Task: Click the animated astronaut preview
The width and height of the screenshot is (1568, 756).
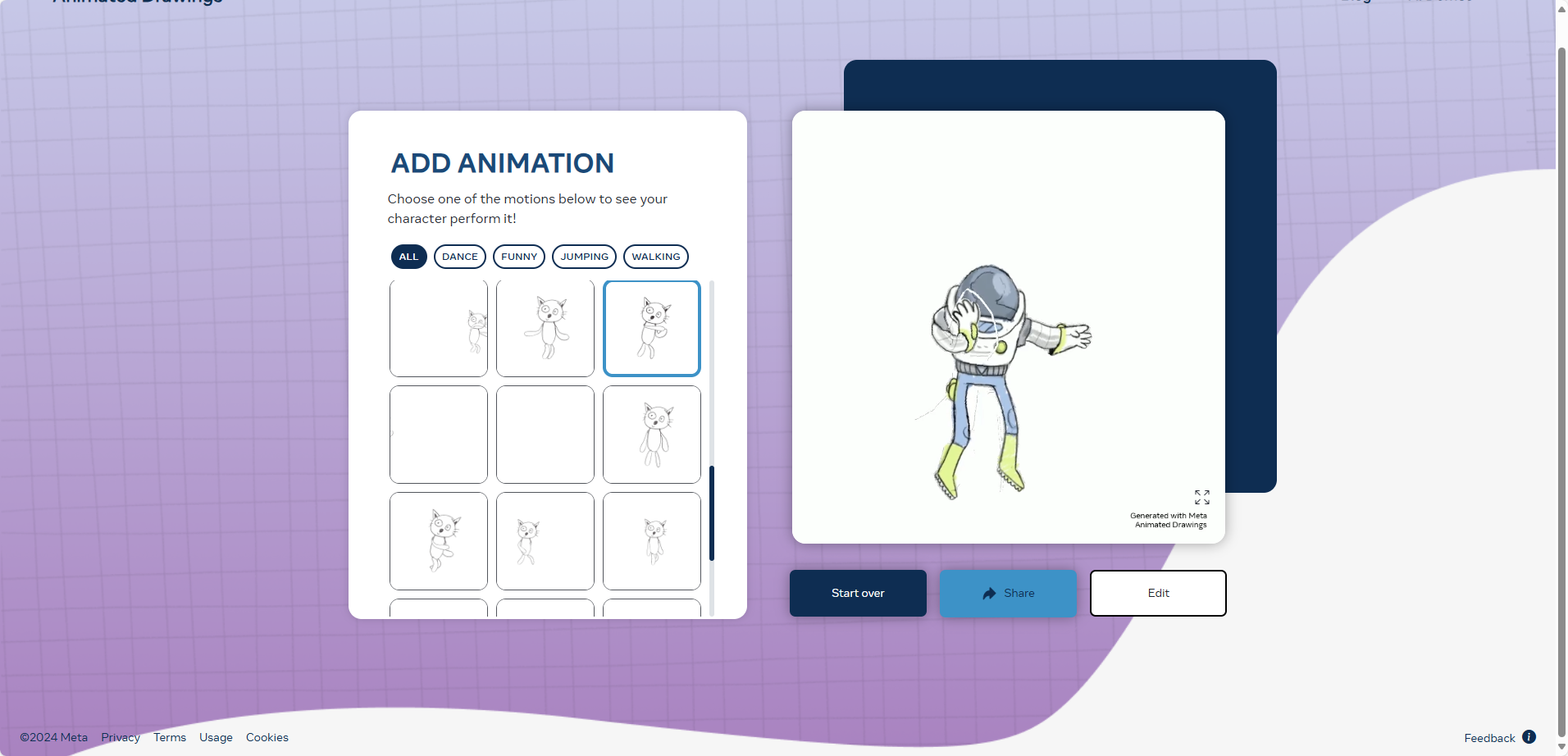Action: [x=1009, y=327]
